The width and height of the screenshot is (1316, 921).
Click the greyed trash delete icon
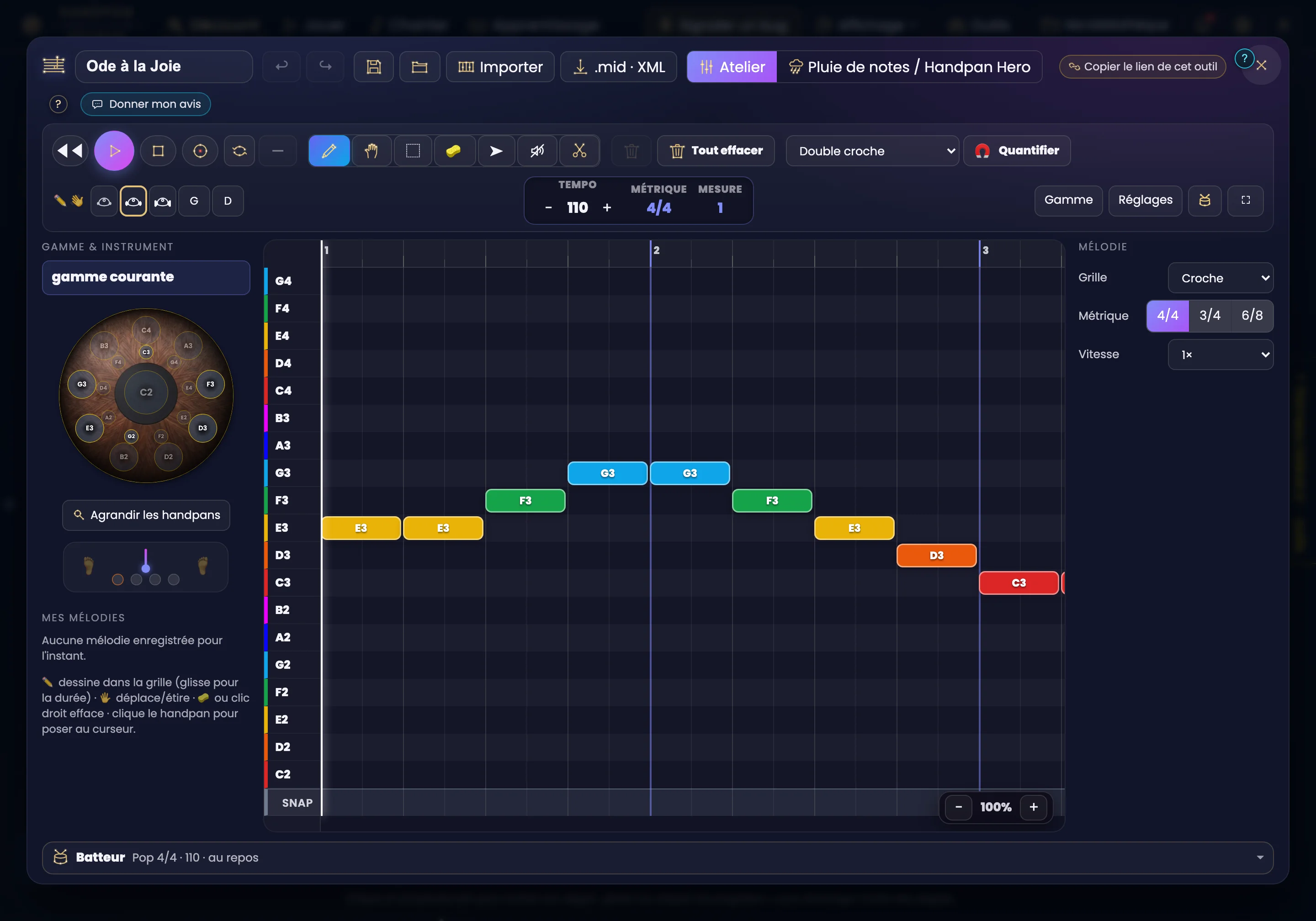point(631,151)
